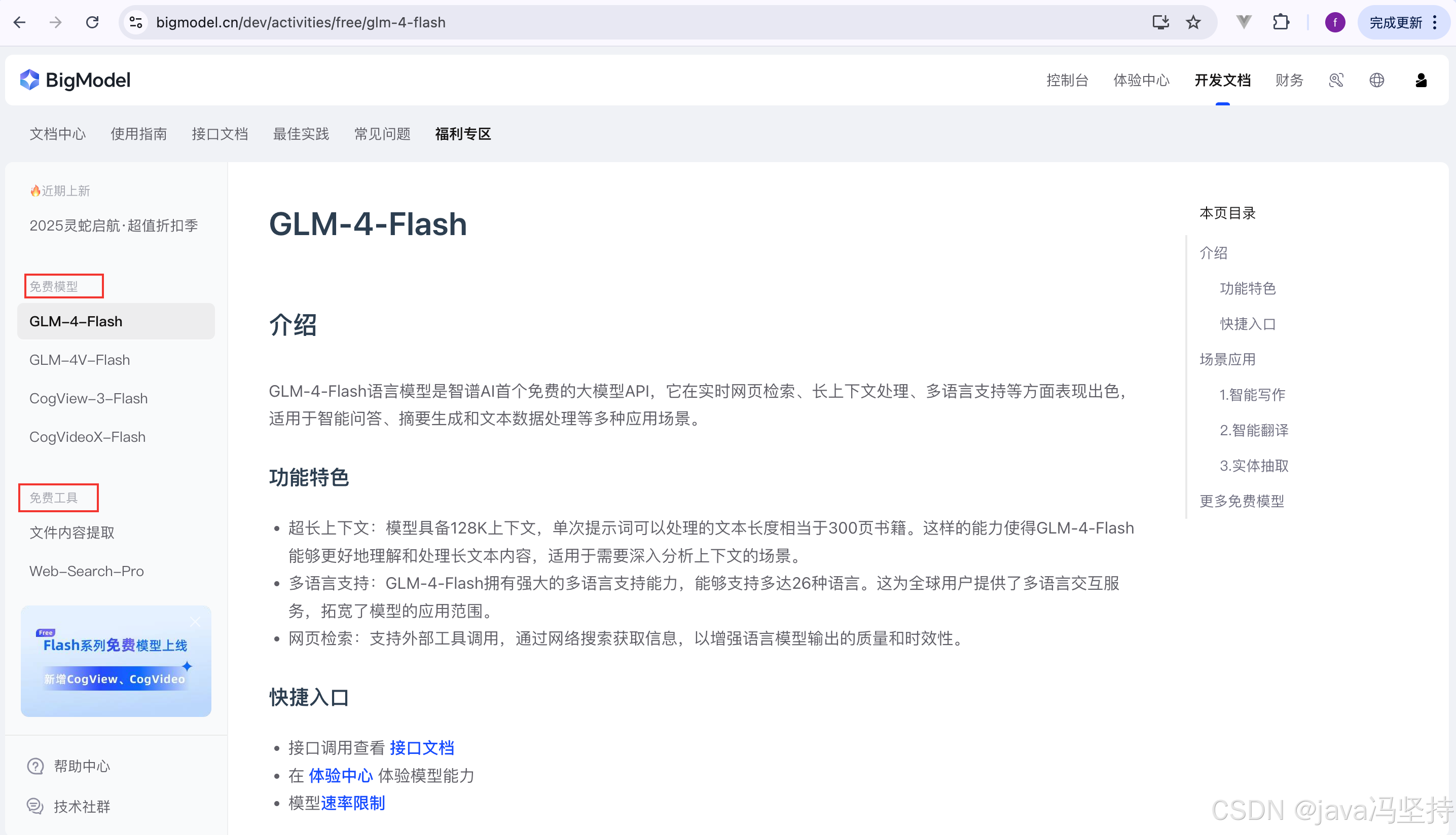Open 文件内容提取 in the sidebar
The height and width of the screenshot is (835, 1456).
(71, 533)
